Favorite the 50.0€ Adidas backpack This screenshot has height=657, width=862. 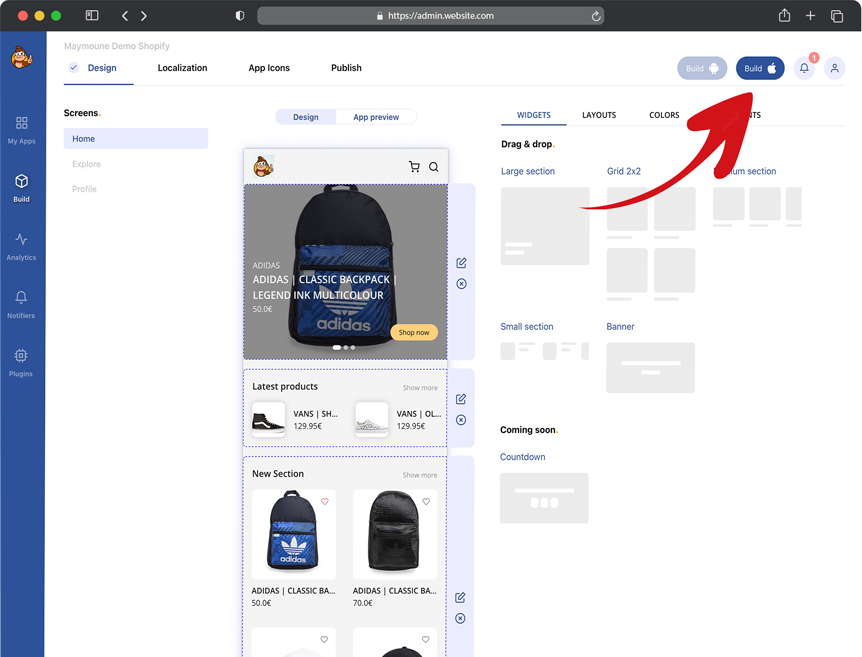click(x=325, y=501)
